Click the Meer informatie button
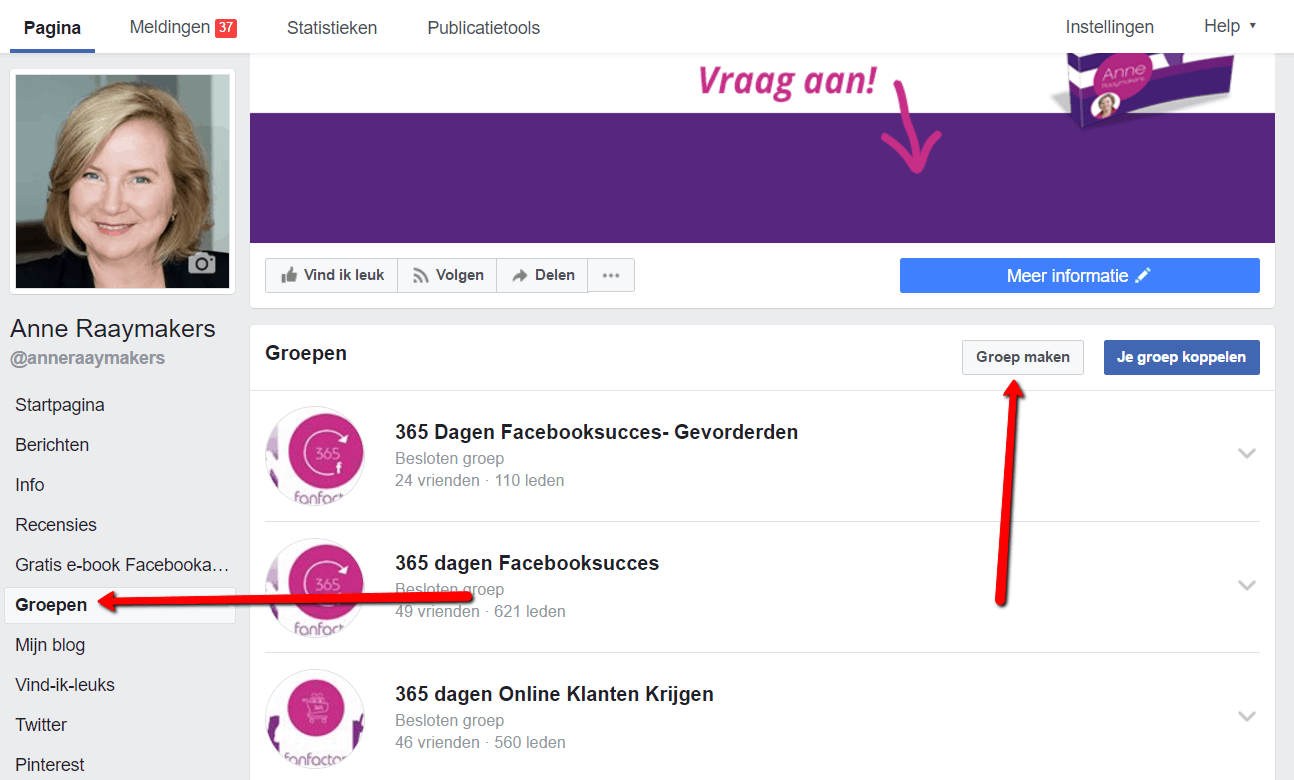 (x=1079, y=276)
